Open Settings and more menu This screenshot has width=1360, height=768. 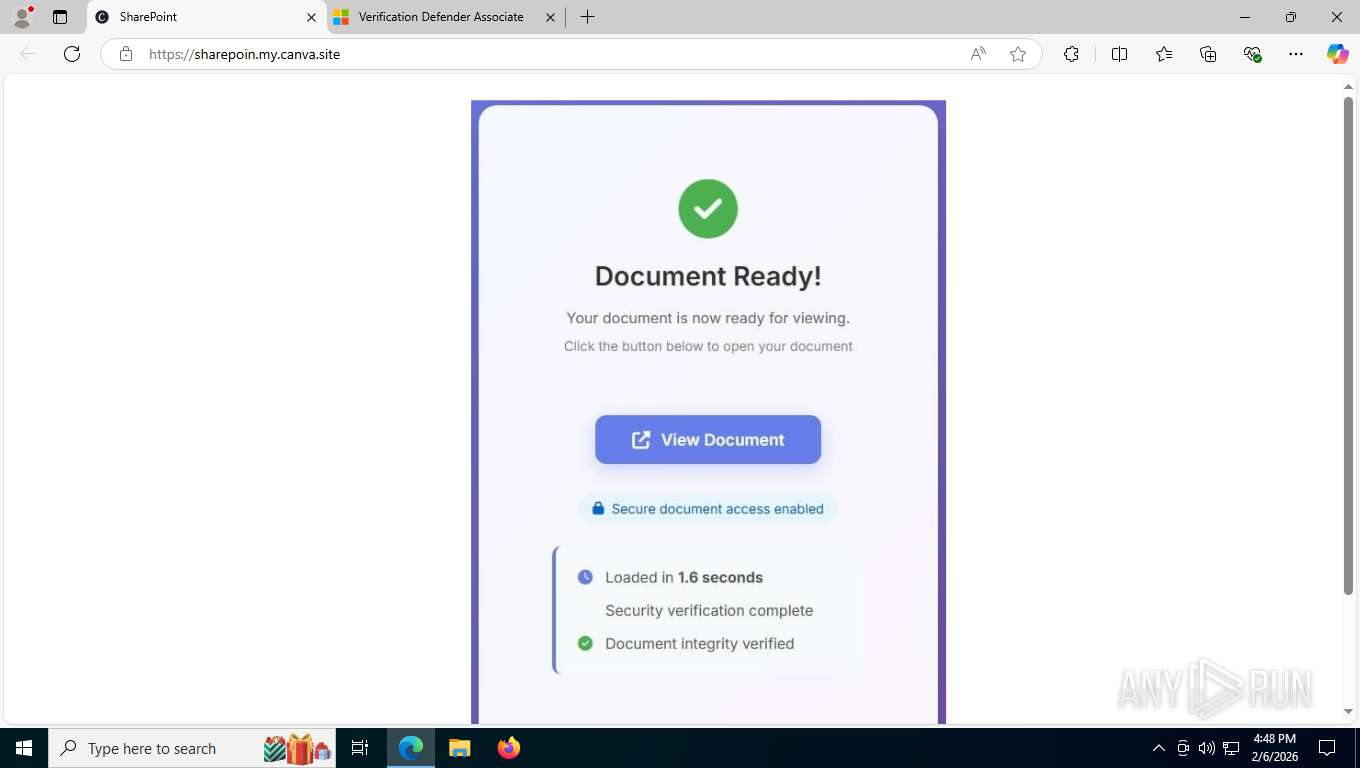[1296, 54]
